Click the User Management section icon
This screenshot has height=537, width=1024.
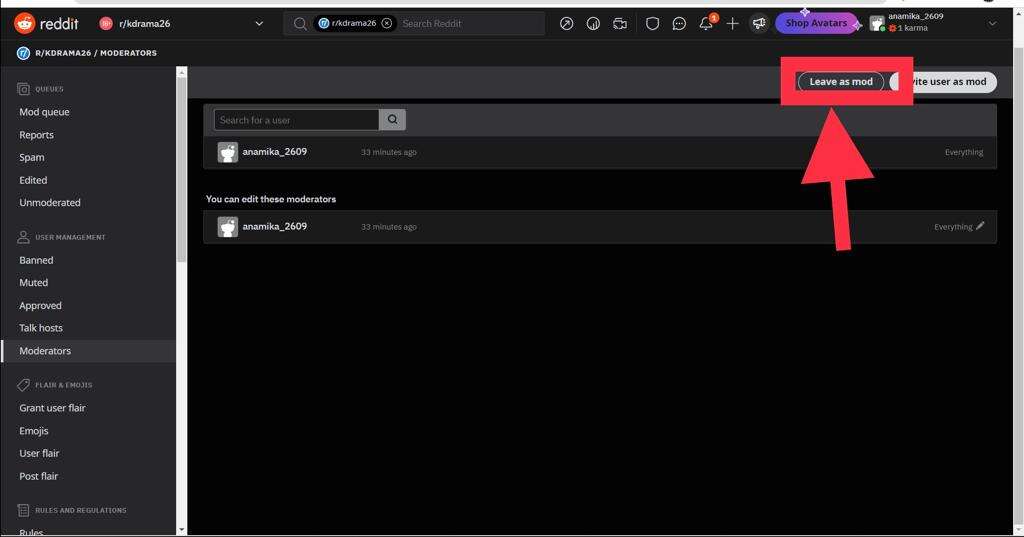click(24, 237)
